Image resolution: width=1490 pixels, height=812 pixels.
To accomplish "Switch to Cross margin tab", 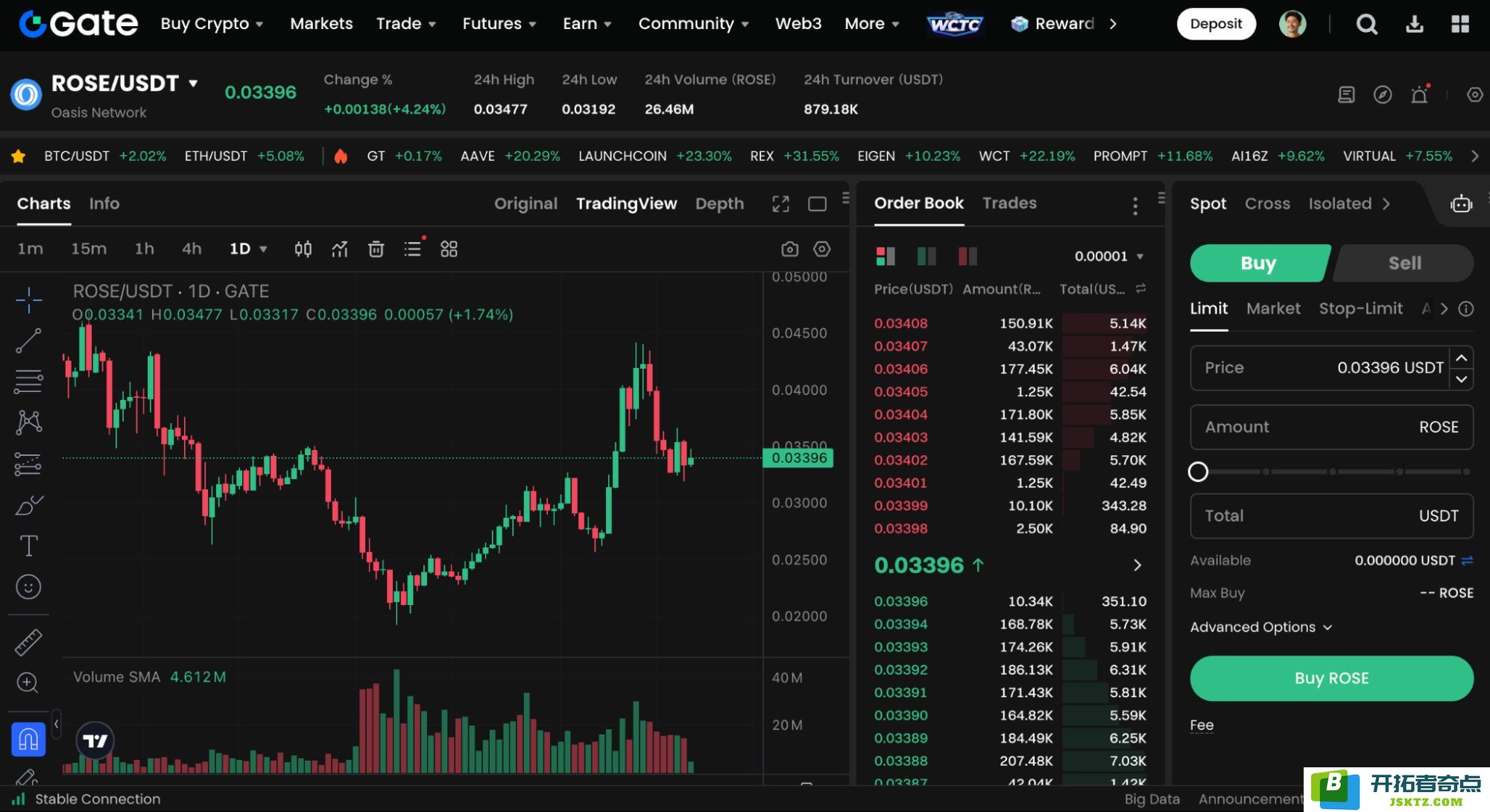I will tap(1267, 203).
